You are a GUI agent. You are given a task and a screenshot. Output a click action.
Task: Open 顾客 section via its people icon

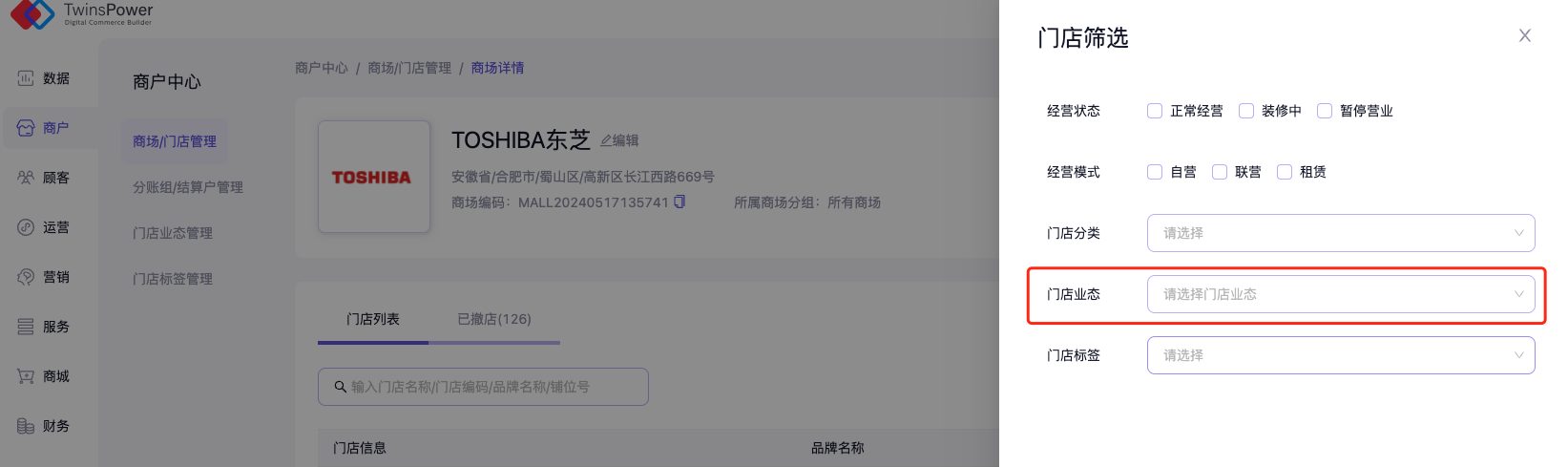(x=26, y=178)
